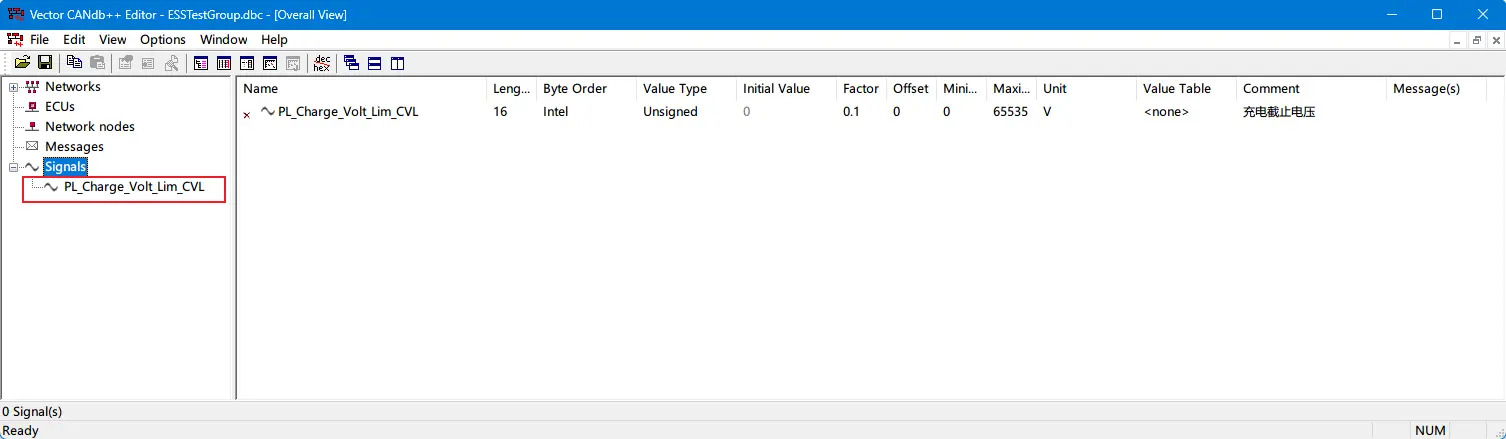Screen dimensions: 1506x439
Task: Expand the Networks tree node
Action: pos(14,87)
